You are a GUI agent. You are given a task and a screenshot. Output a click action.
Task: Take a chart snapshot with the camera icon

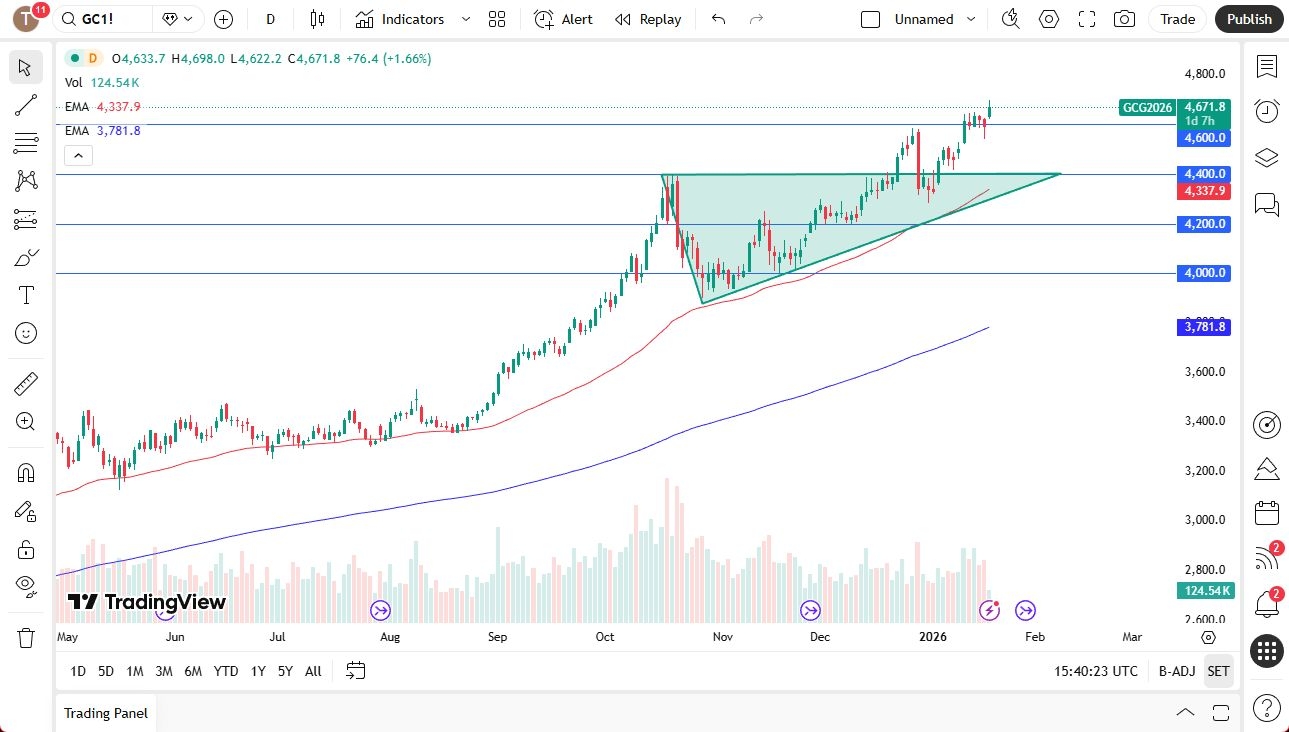coord(1124,19)
